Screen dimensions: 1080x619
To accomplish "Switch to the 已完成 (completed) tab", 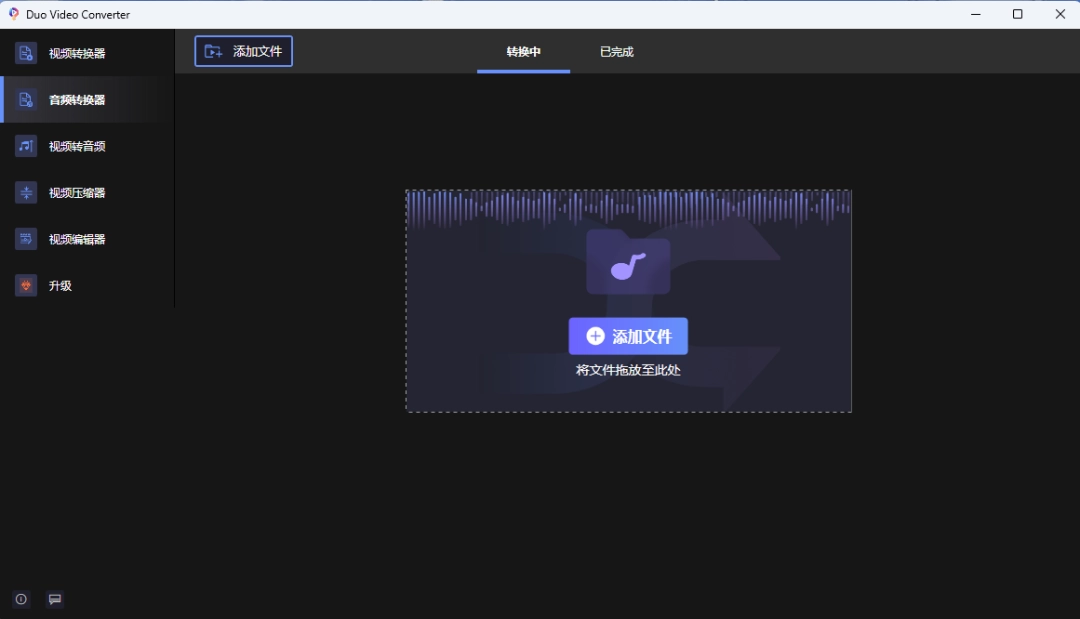I will 617,52.
